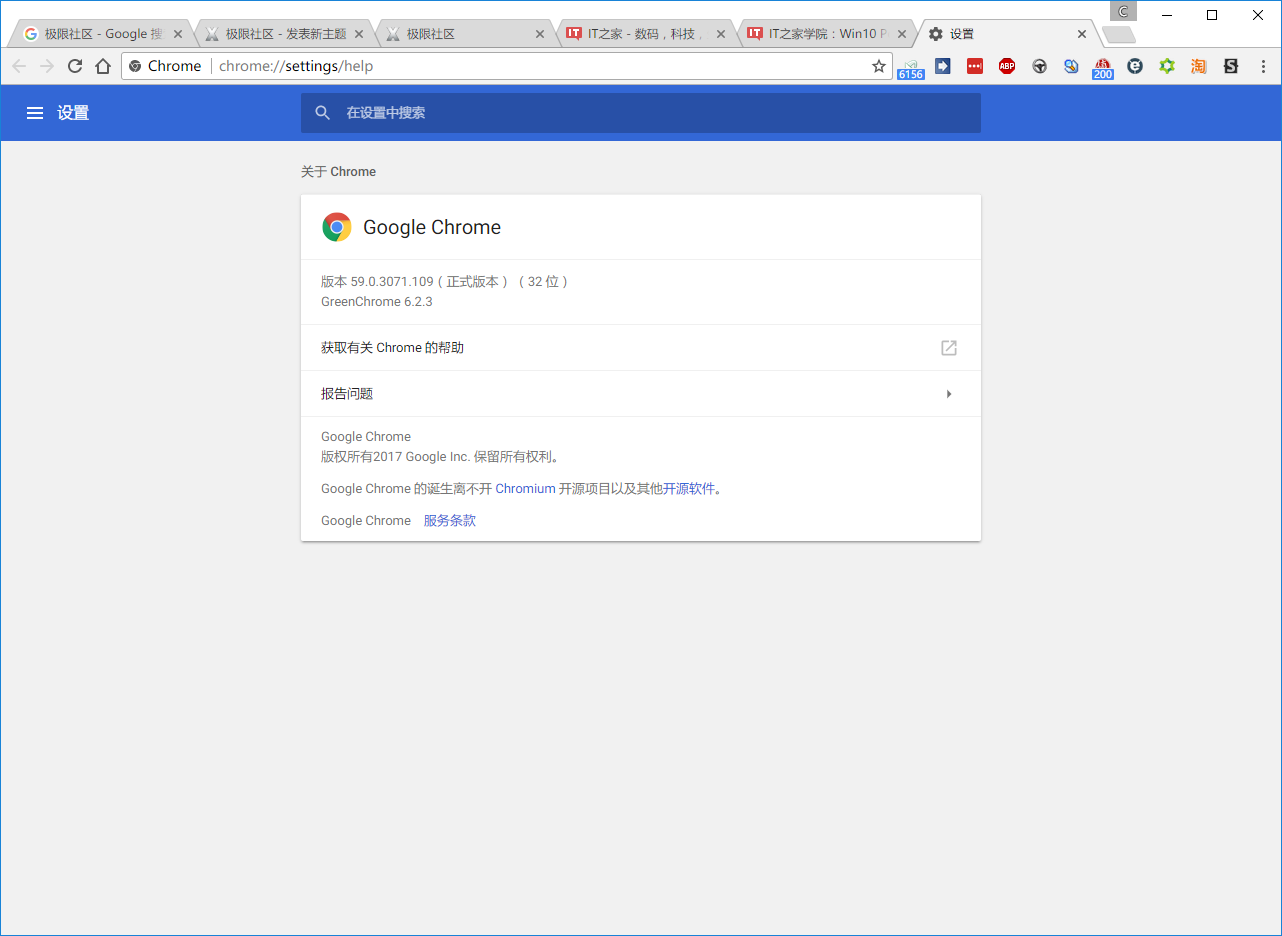Open the Adblock Plus ABP extension
1282x936 pixels.
[1007, 66]
